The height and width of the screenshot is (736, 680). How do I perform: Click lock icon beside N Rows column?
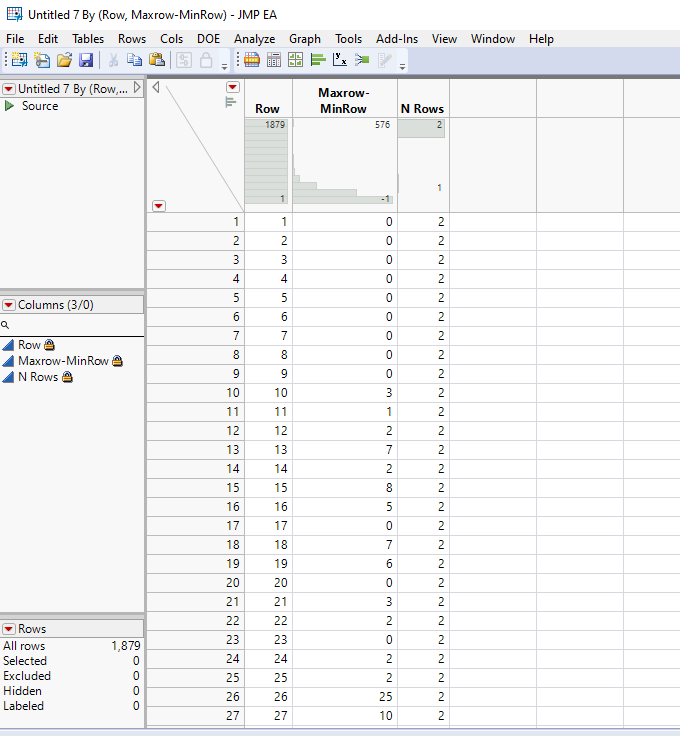[x=68, y=377]
